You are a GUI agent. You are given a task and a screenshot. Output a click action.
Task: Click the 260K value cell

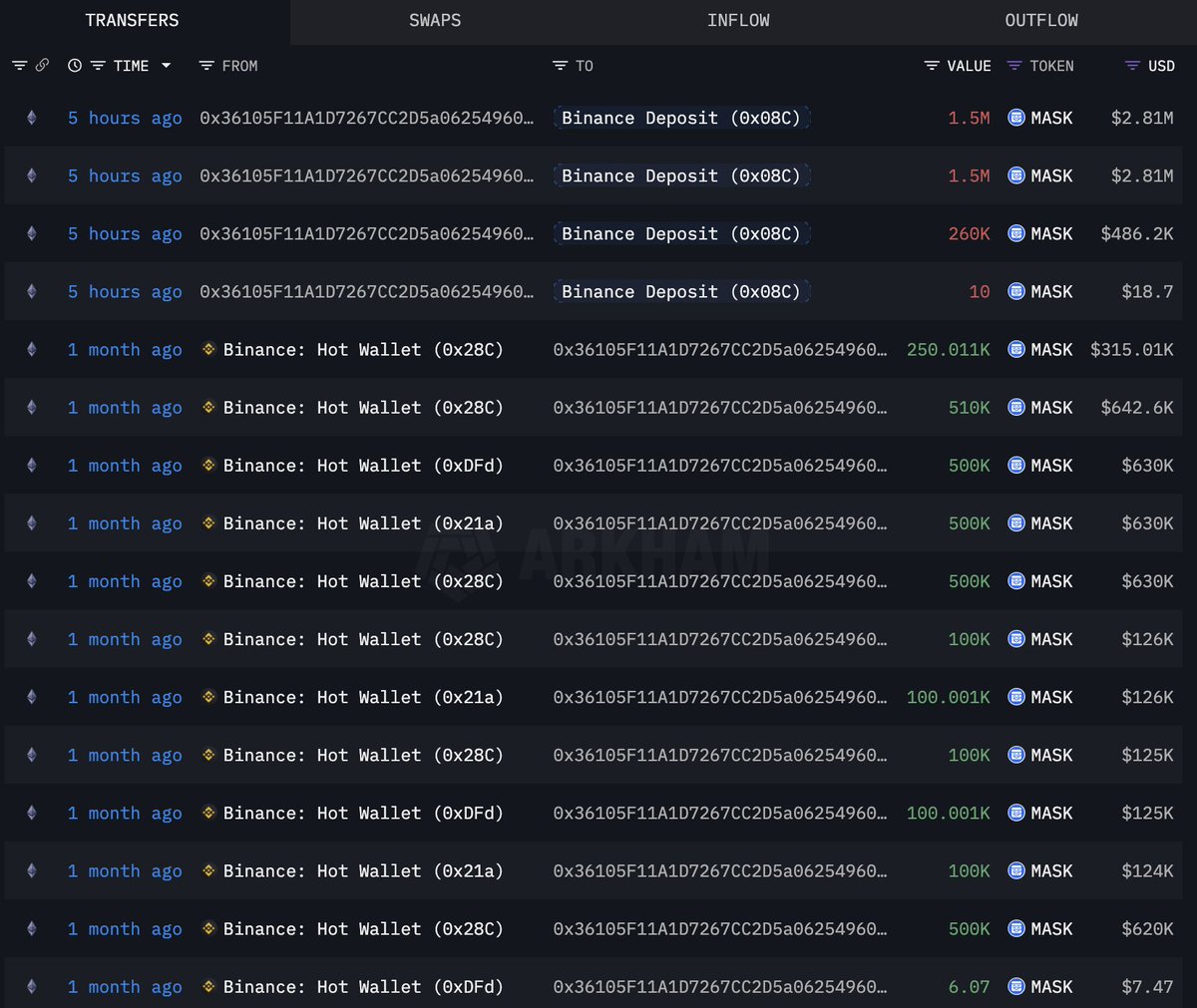point(969,233)
